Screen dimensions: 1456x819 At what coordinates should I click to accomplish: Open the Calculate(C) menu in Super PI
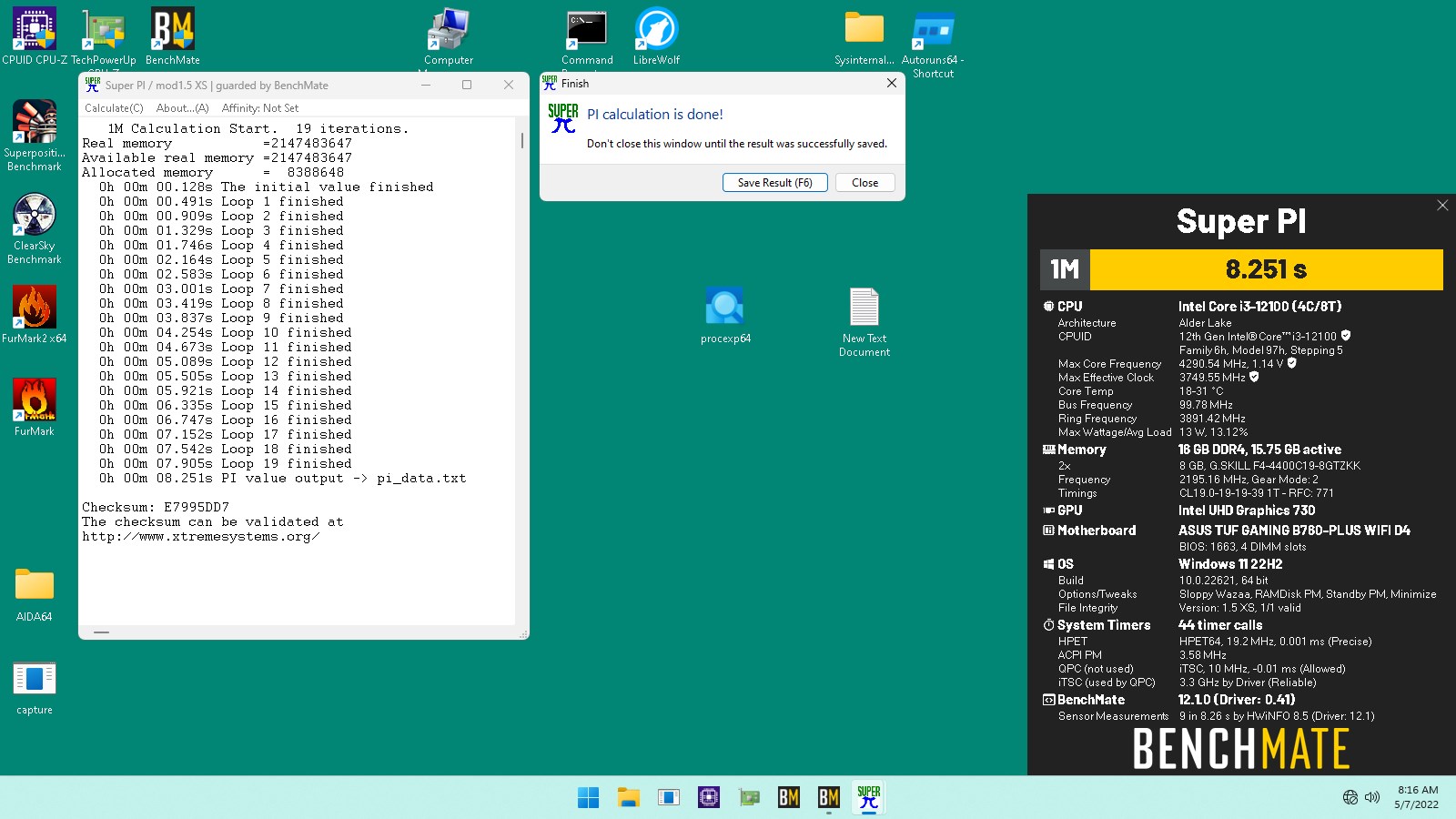(x=114, y=107)
